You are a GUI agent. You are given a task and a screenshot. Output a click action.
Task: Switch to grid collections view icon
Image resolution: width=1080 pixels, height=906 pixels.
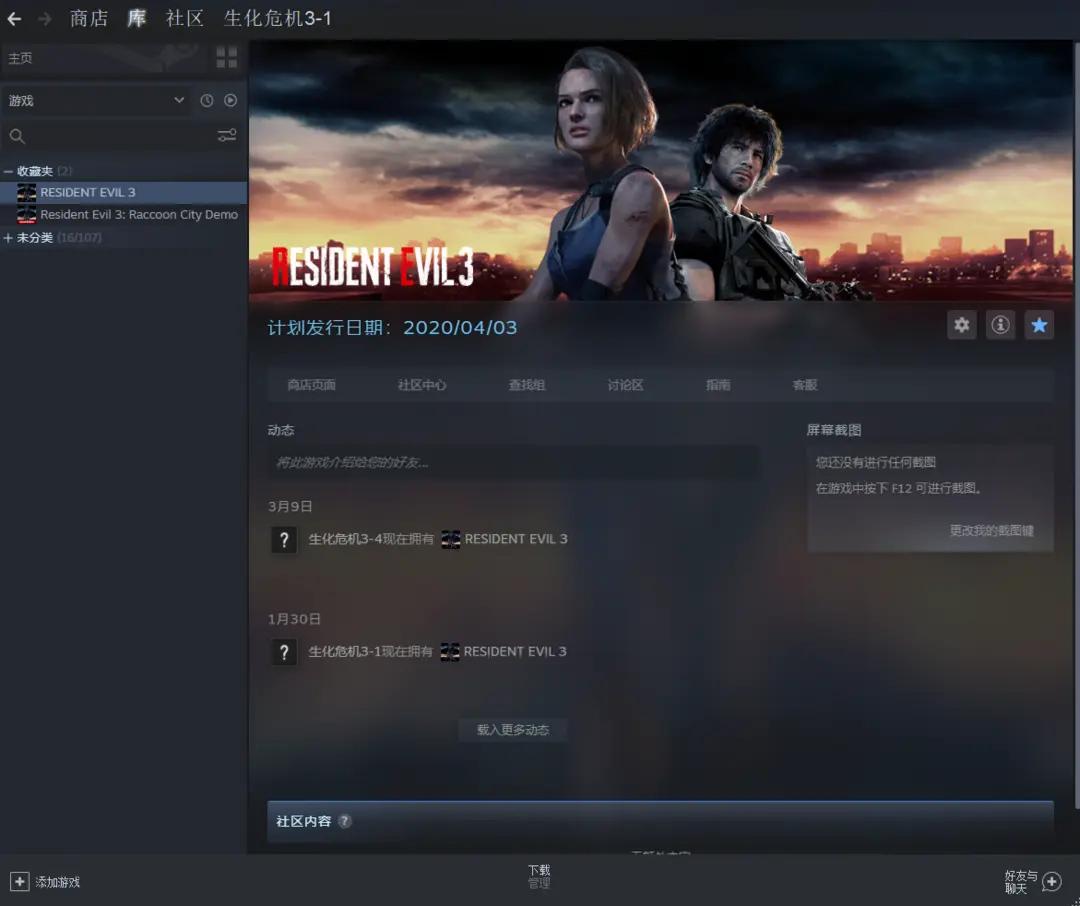(x=227, y=57)
